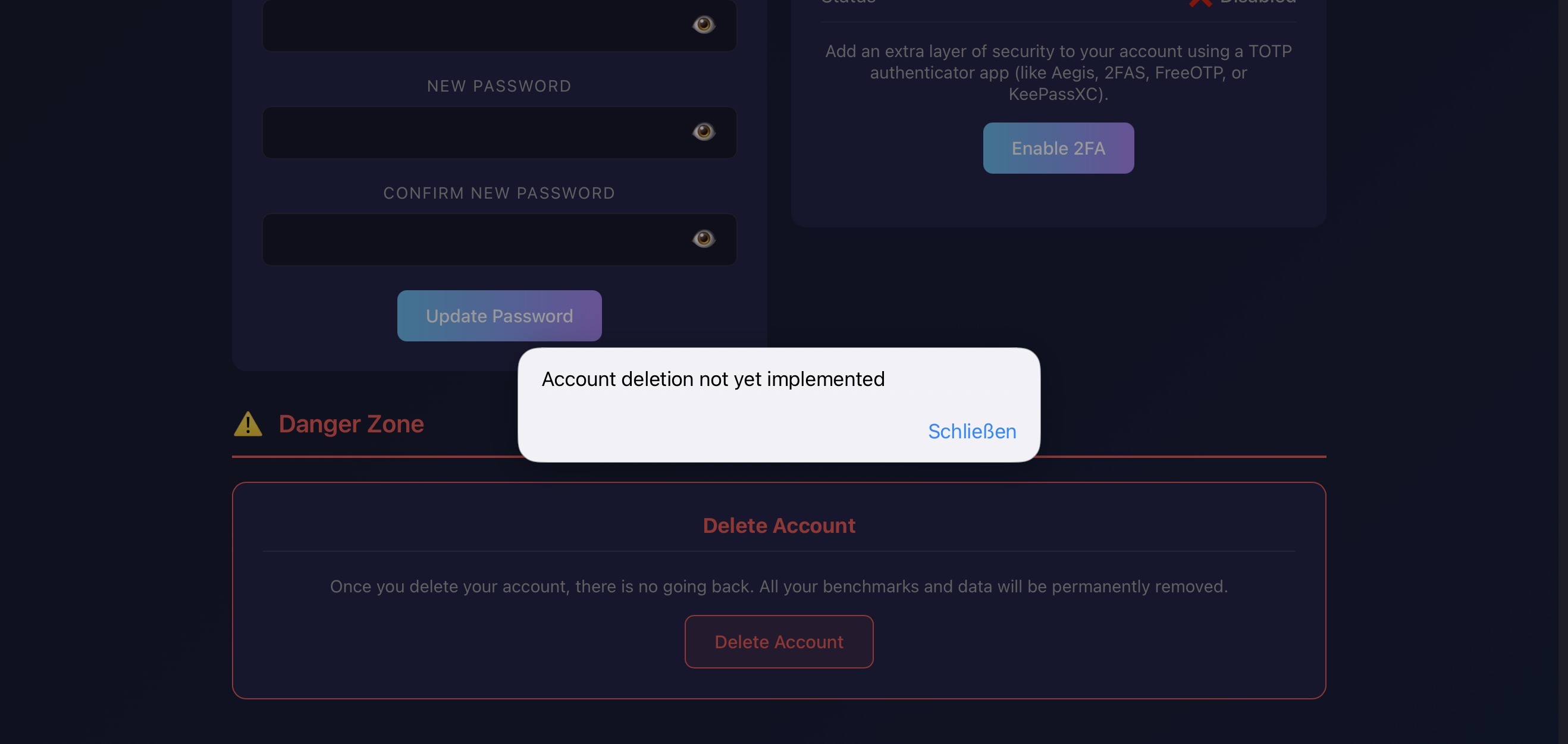
Task: Click the Danger Zone warning triangle icon
Action: coord(247,424)
